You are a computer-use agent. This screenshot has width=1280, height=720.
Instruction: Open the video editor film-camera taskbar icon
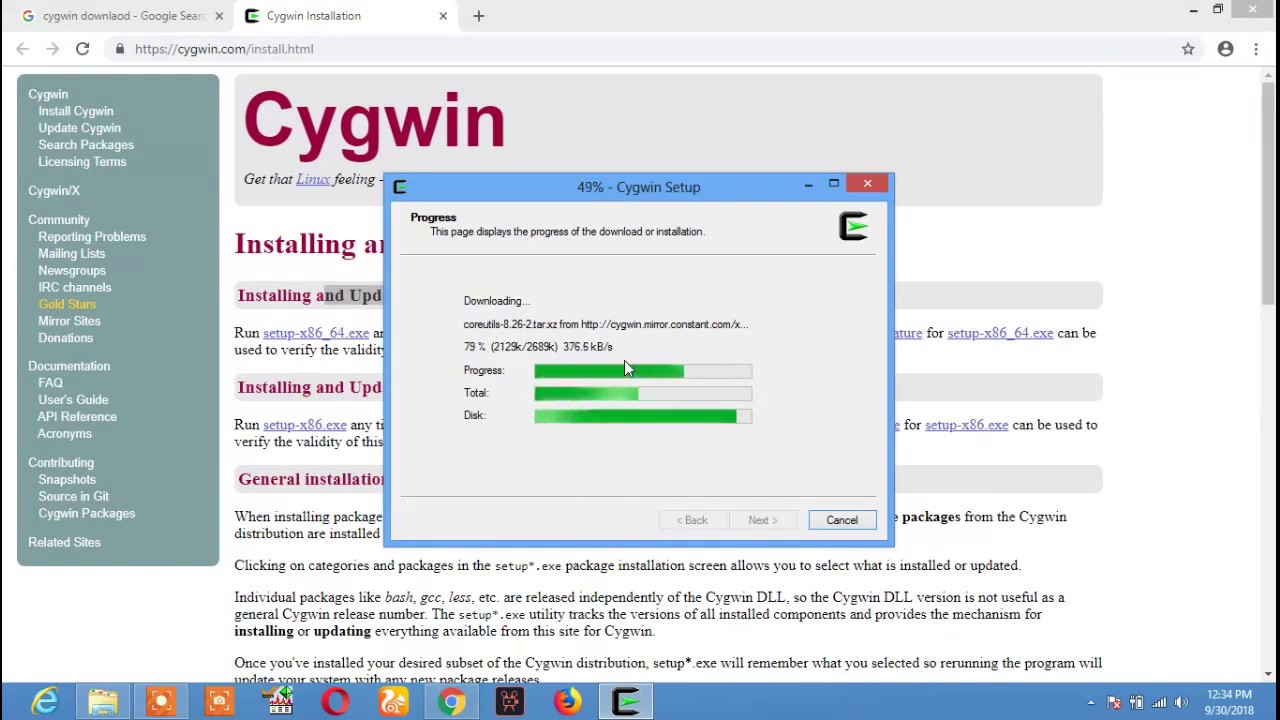pyautogui.click(x=509, y=701)
